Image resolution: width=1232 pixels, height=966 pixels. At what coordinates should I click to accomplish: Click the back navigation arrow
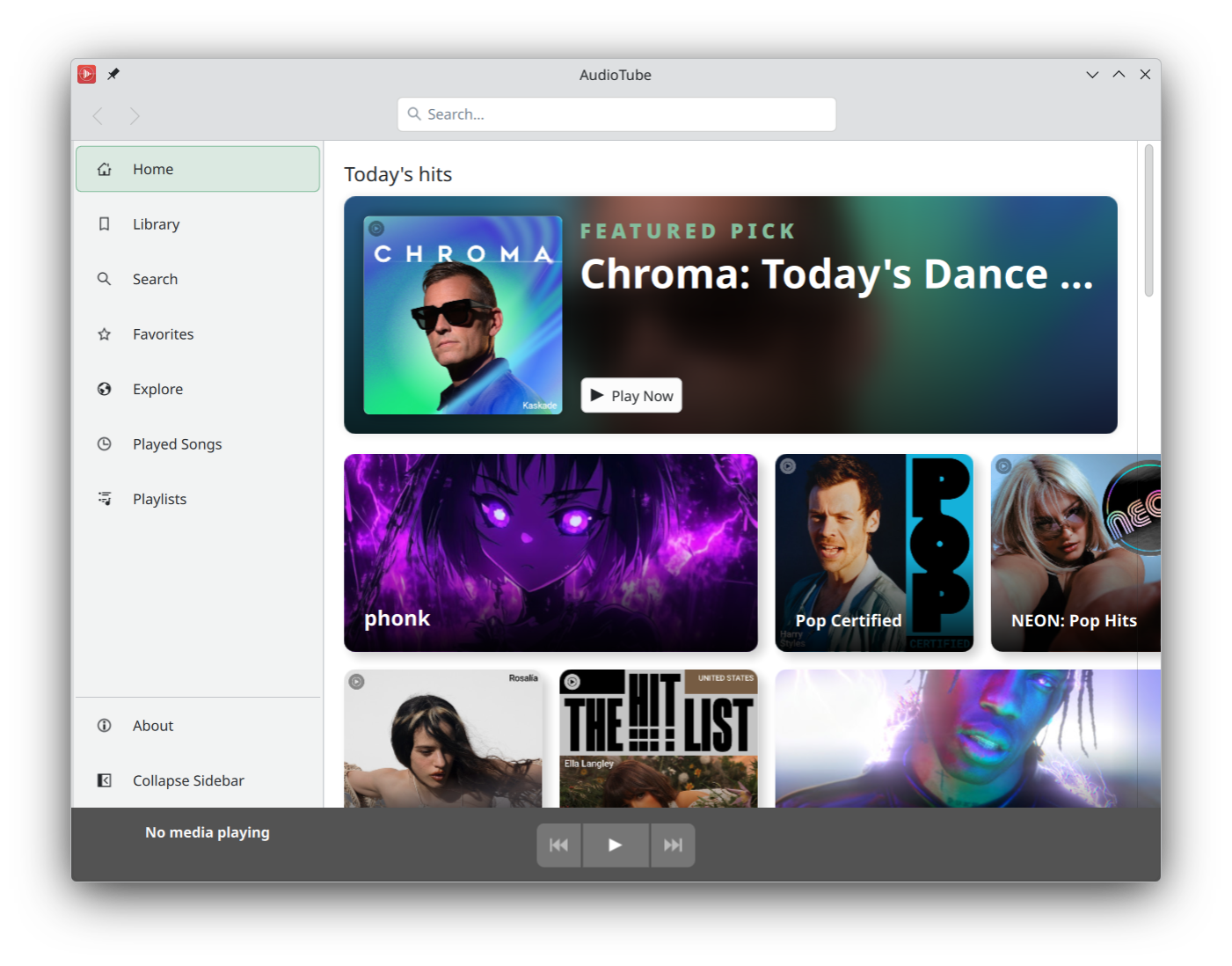click(x=98, y=116)
